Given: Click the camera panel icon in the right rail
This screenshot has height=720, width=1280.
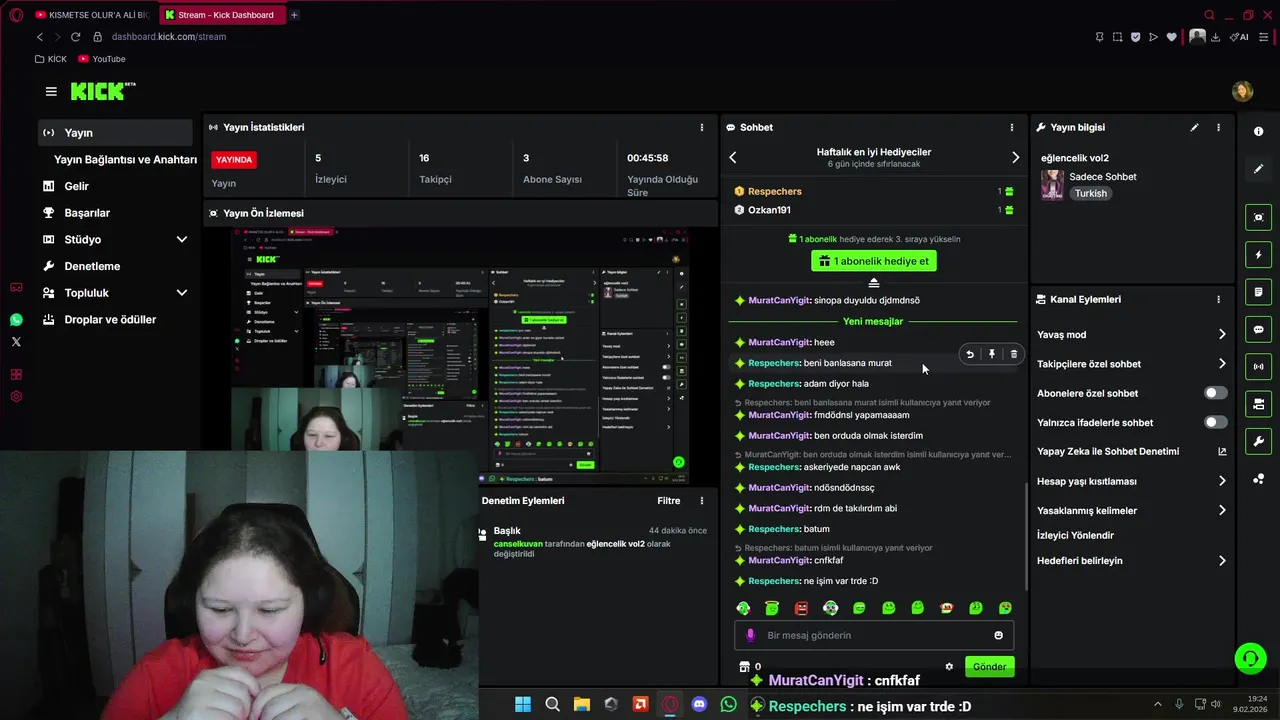Looking at the screenshot, I should (x=1258, y=404).
